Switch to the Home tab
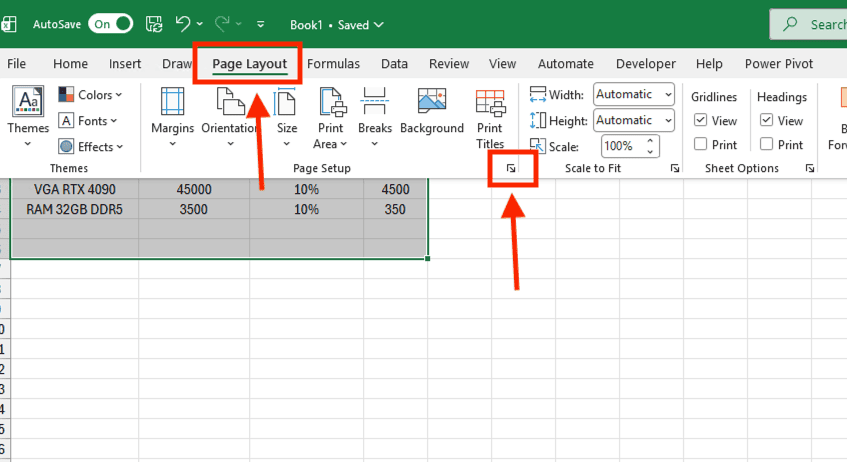Viewport: 847px width, 462px height. [70, 64]
